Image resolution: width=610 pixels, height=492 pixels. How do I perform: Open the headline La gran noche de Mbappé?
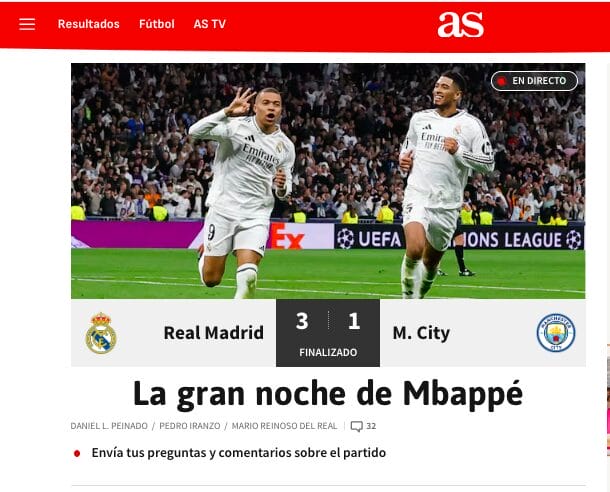pos(328,394)
